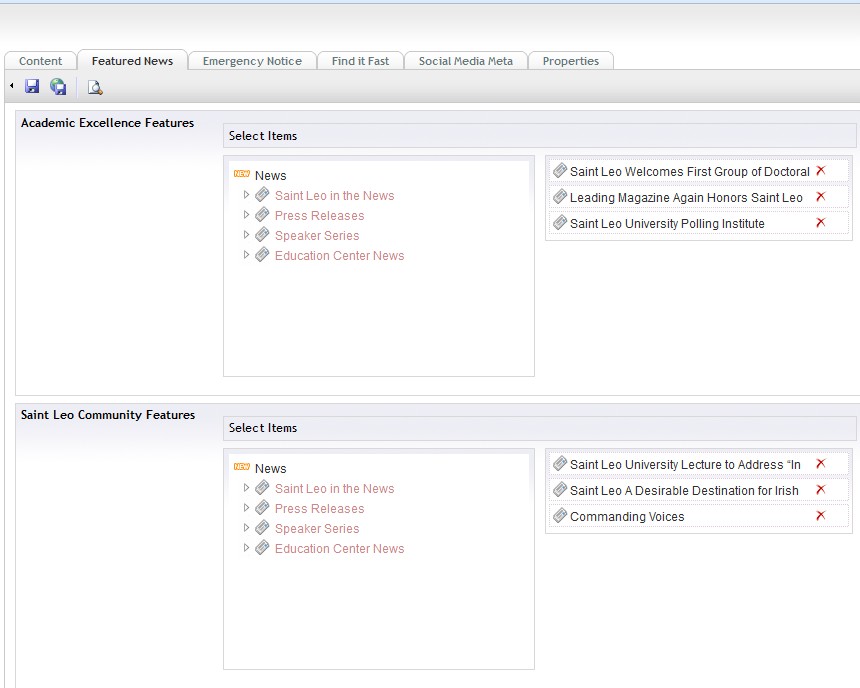The image size is (860, 688).
Task: Click 'Select Items' header under Academic Excellence Features
Action: 540,136
